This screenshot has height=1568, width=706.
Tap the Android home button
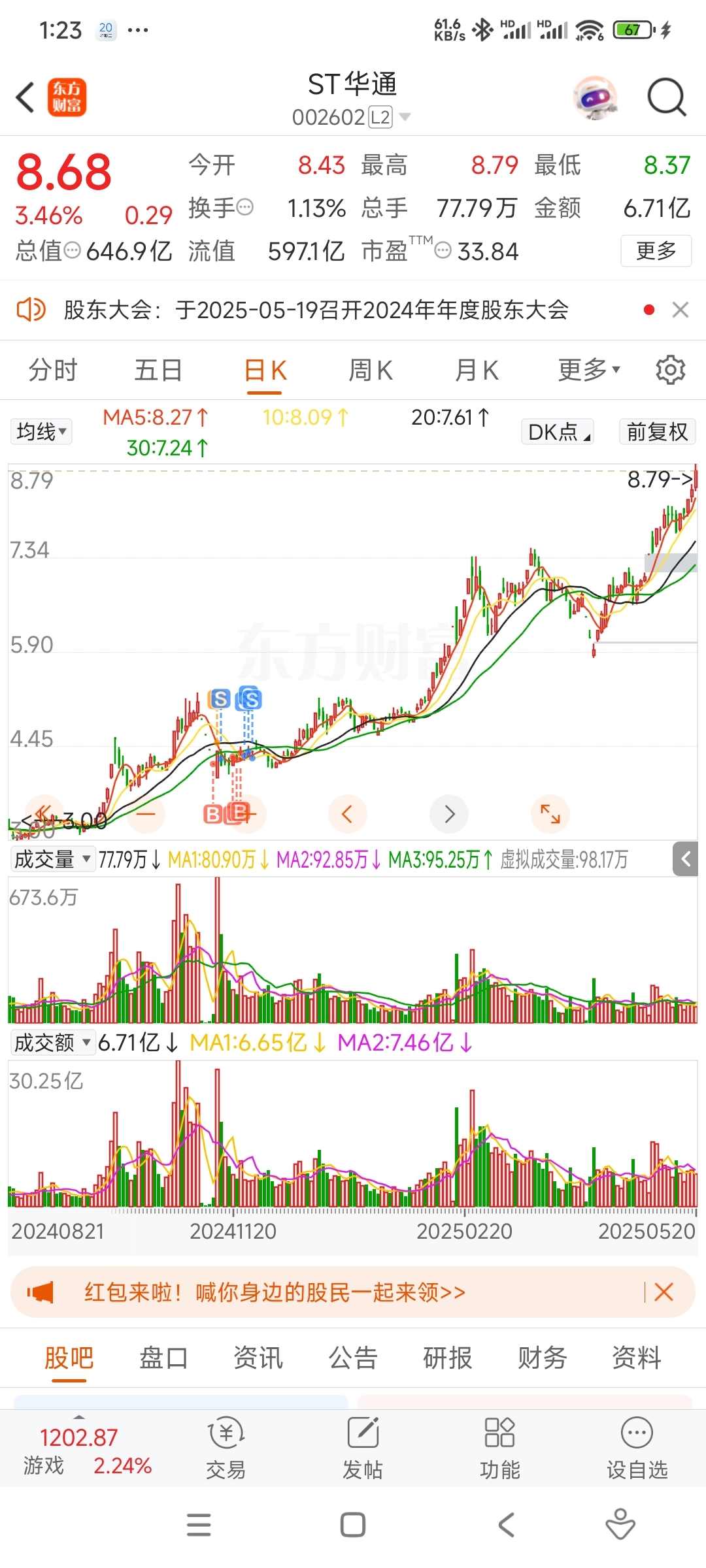[x=353, y=1525]
